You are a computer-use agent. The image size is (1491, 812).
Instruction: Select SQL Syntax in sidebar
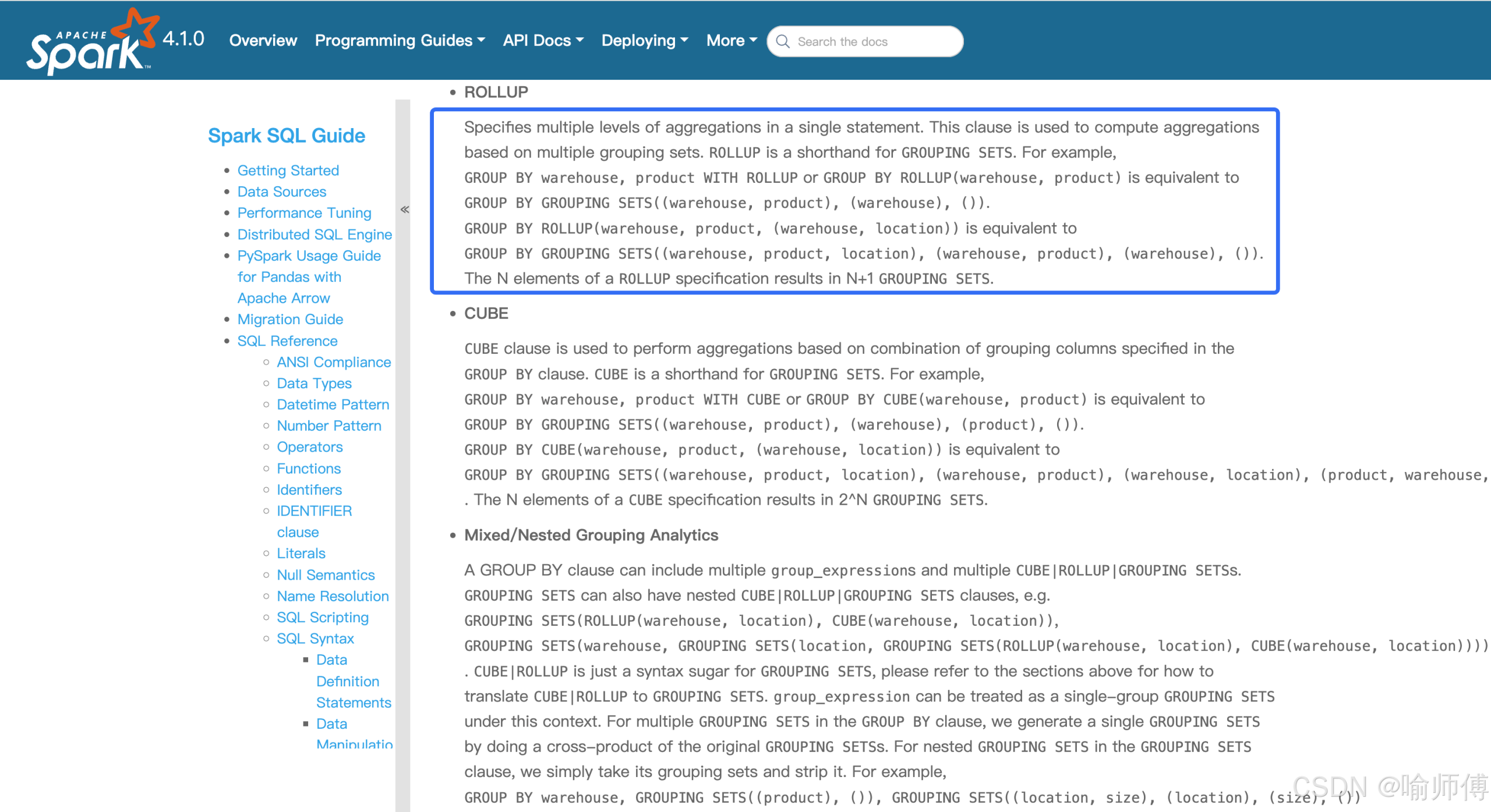[x=315, y=639]
